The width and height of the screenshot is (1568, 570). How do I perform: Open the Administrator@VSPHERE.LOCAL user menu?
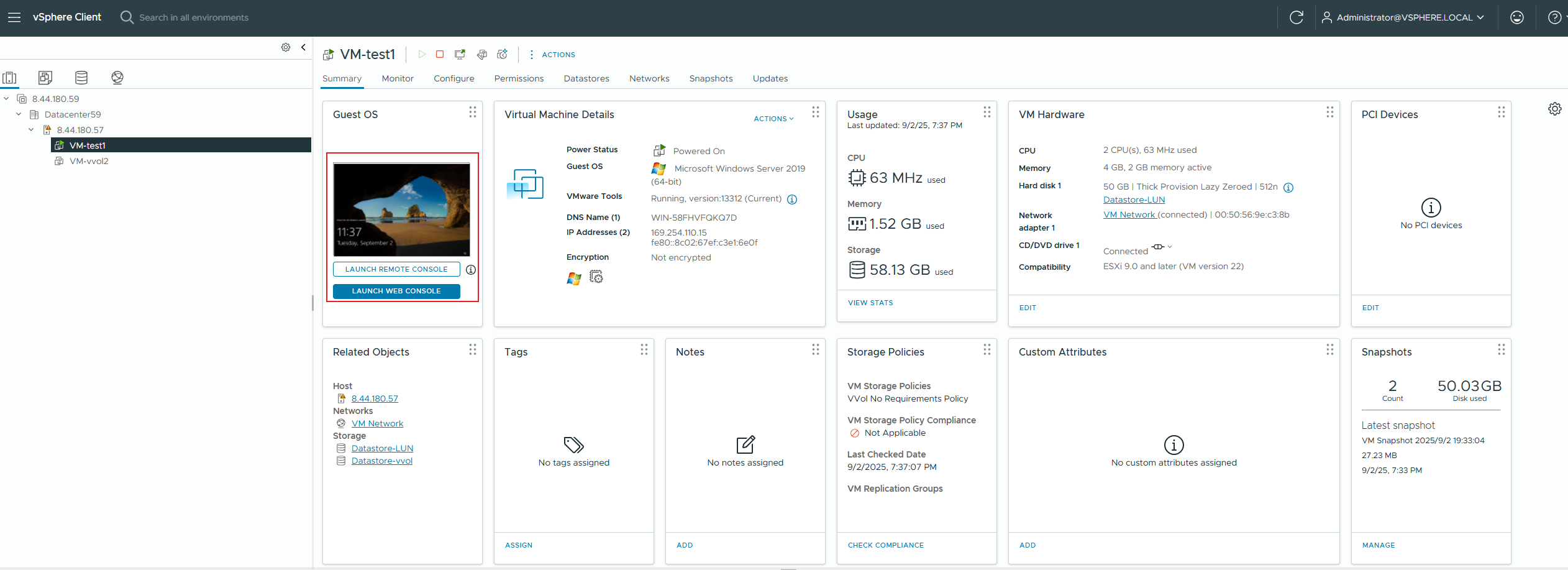pyautogui.click(x=1403, y=17)
